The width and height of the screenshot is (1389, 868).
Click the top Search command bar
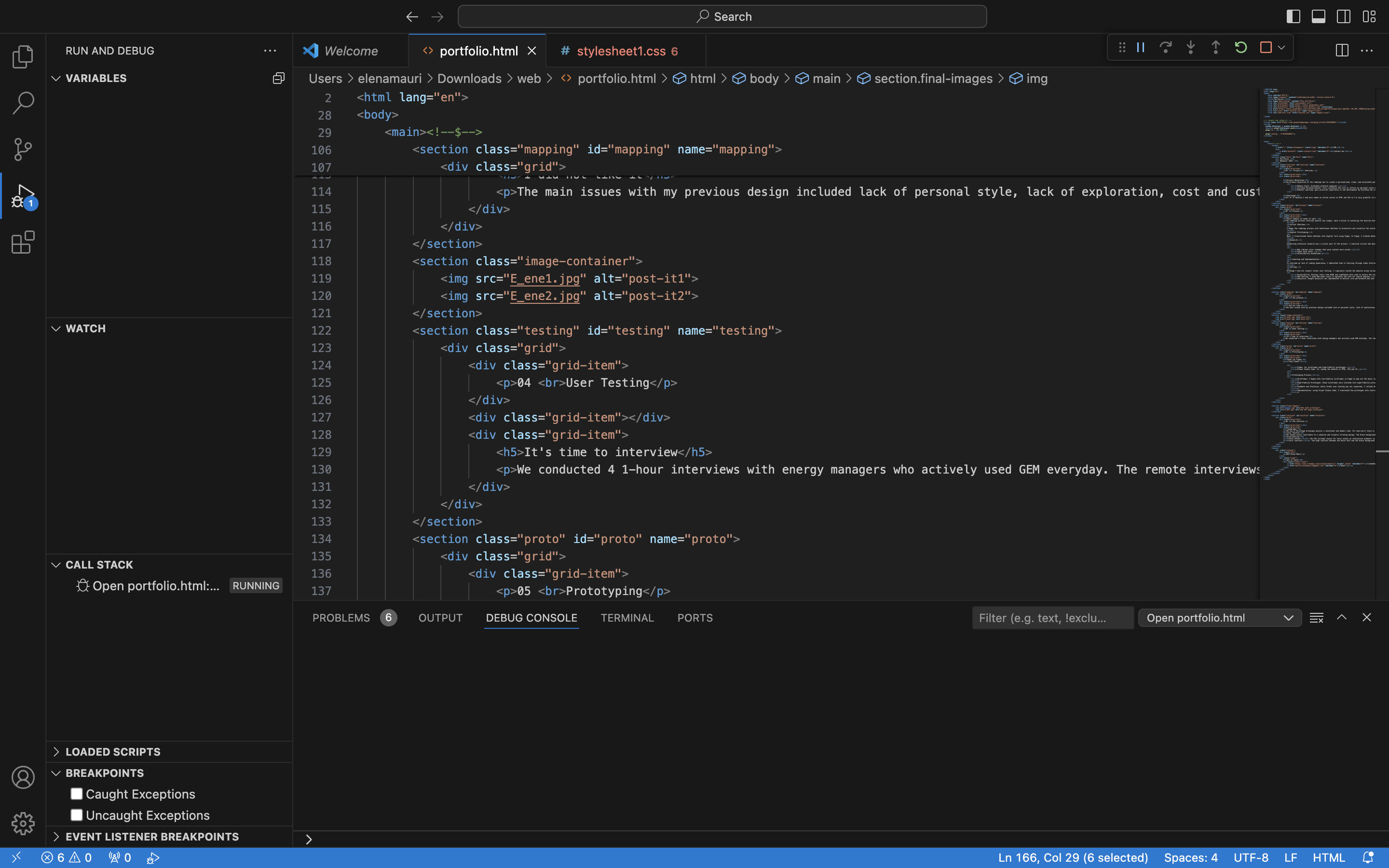tap(722, 17)
